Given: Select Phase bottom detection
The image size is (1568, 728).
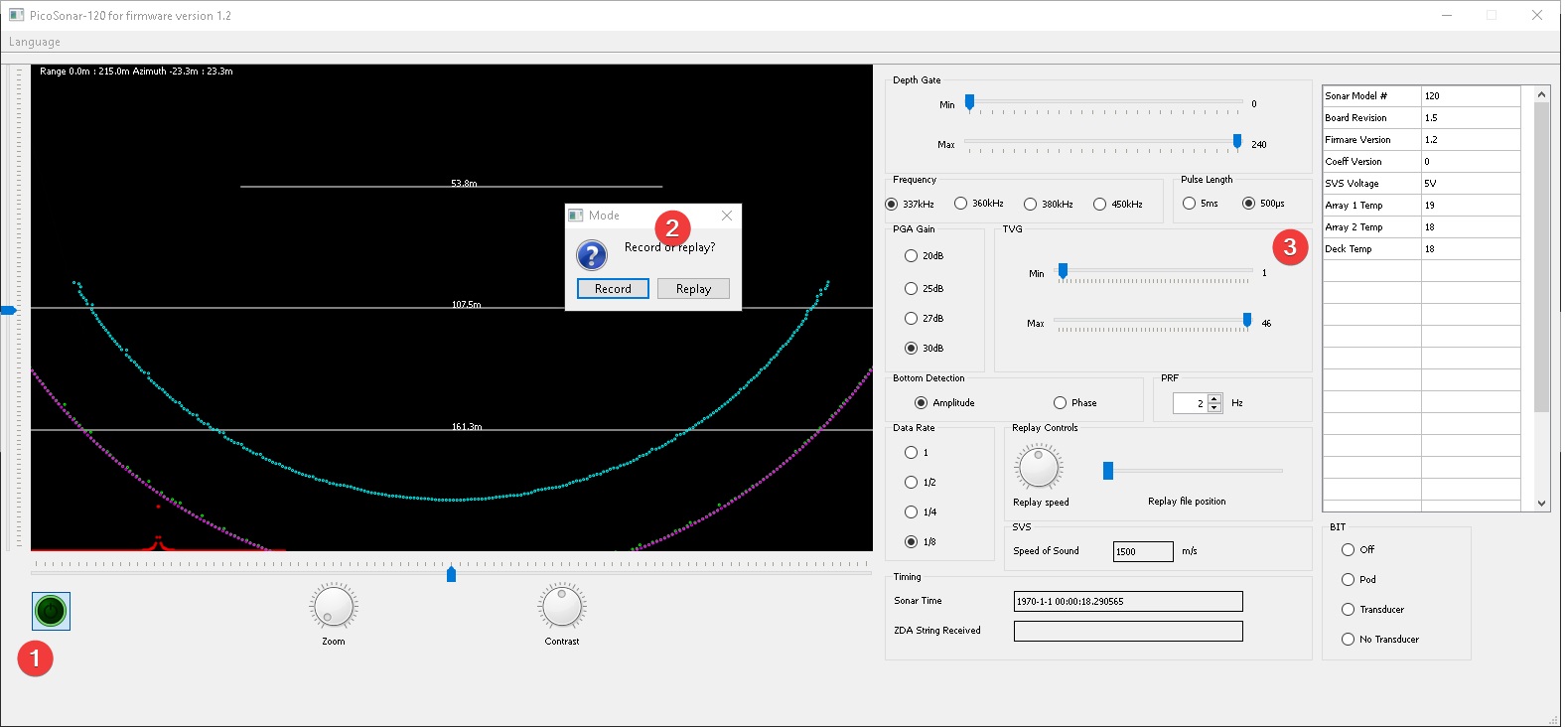Looking at the screenshot, I should 1060,403.
